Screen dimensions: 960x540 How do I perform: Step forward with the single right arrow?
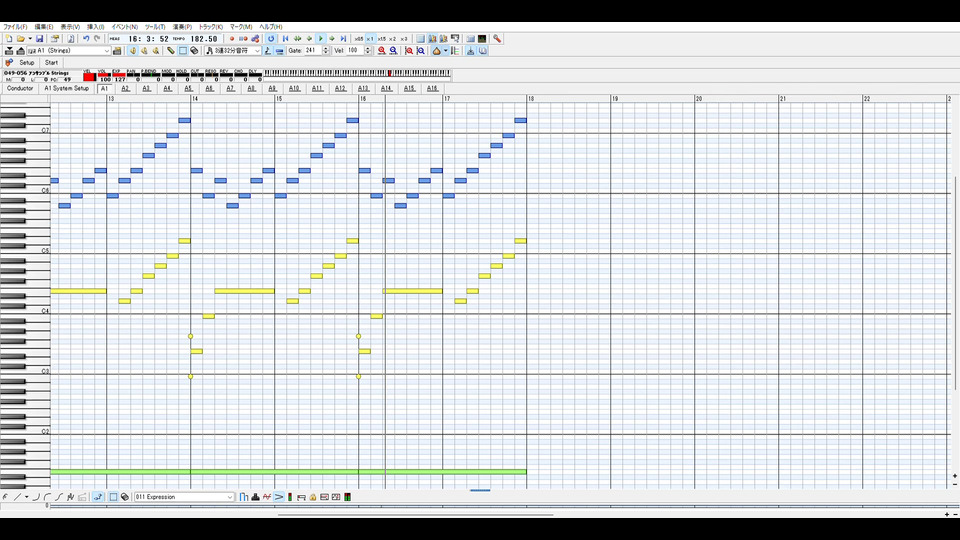tap(332, 39)
